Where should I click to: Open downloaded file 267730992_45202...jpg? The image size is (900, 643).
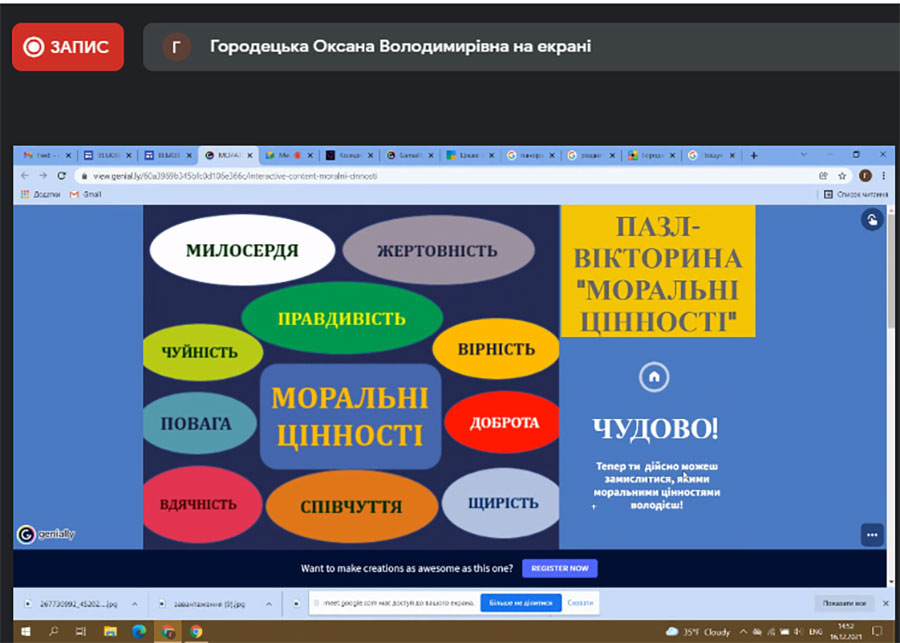[72, 604]
